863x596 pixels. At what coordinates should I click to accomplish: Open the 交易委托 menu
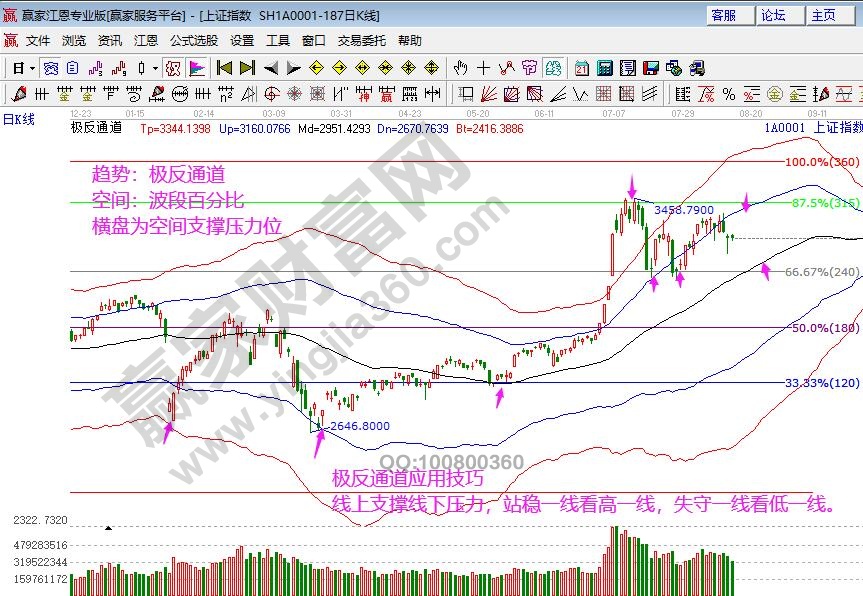point(361,41)
